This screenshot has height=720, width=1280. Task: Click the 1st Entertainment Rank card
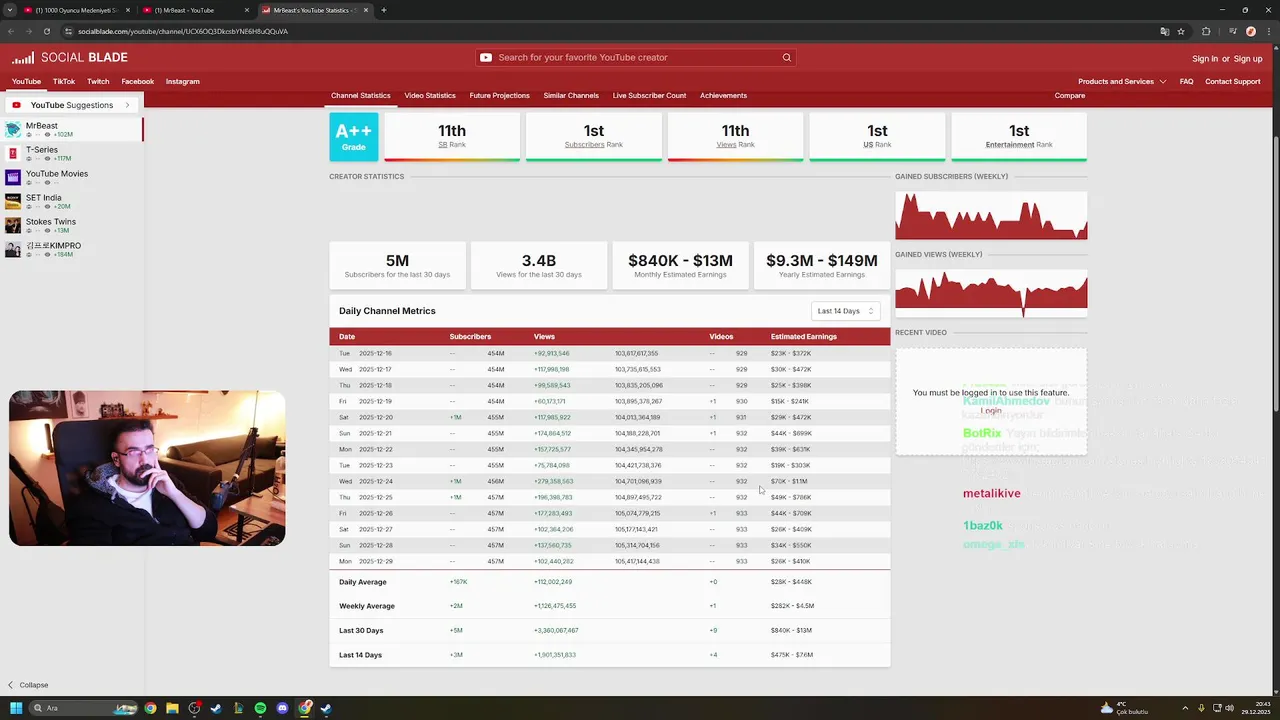pos(1019,136)
